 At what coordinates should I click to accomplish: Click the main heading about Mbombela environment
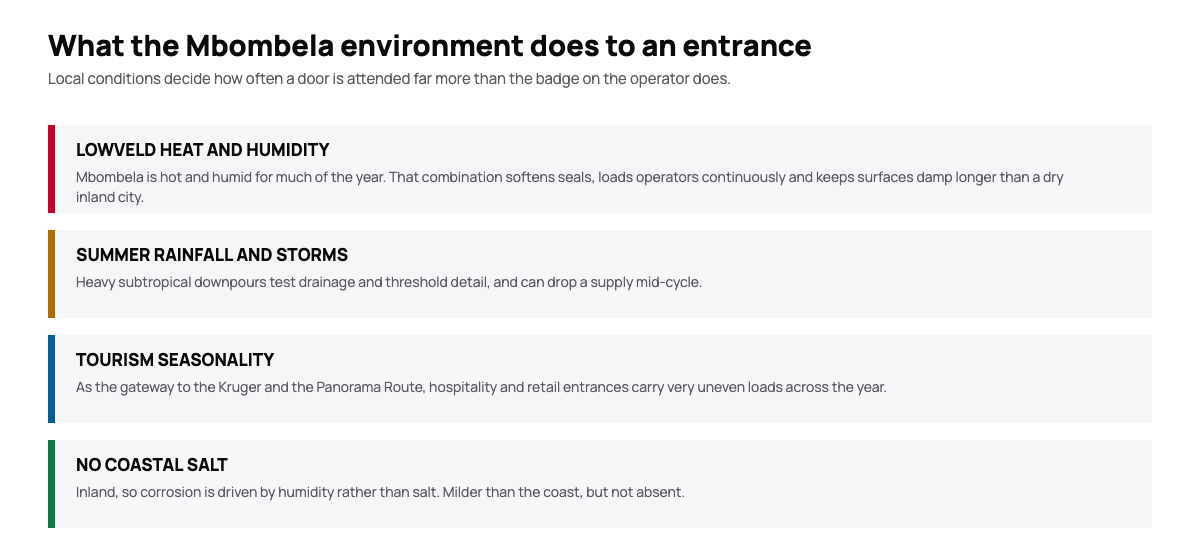430,45
